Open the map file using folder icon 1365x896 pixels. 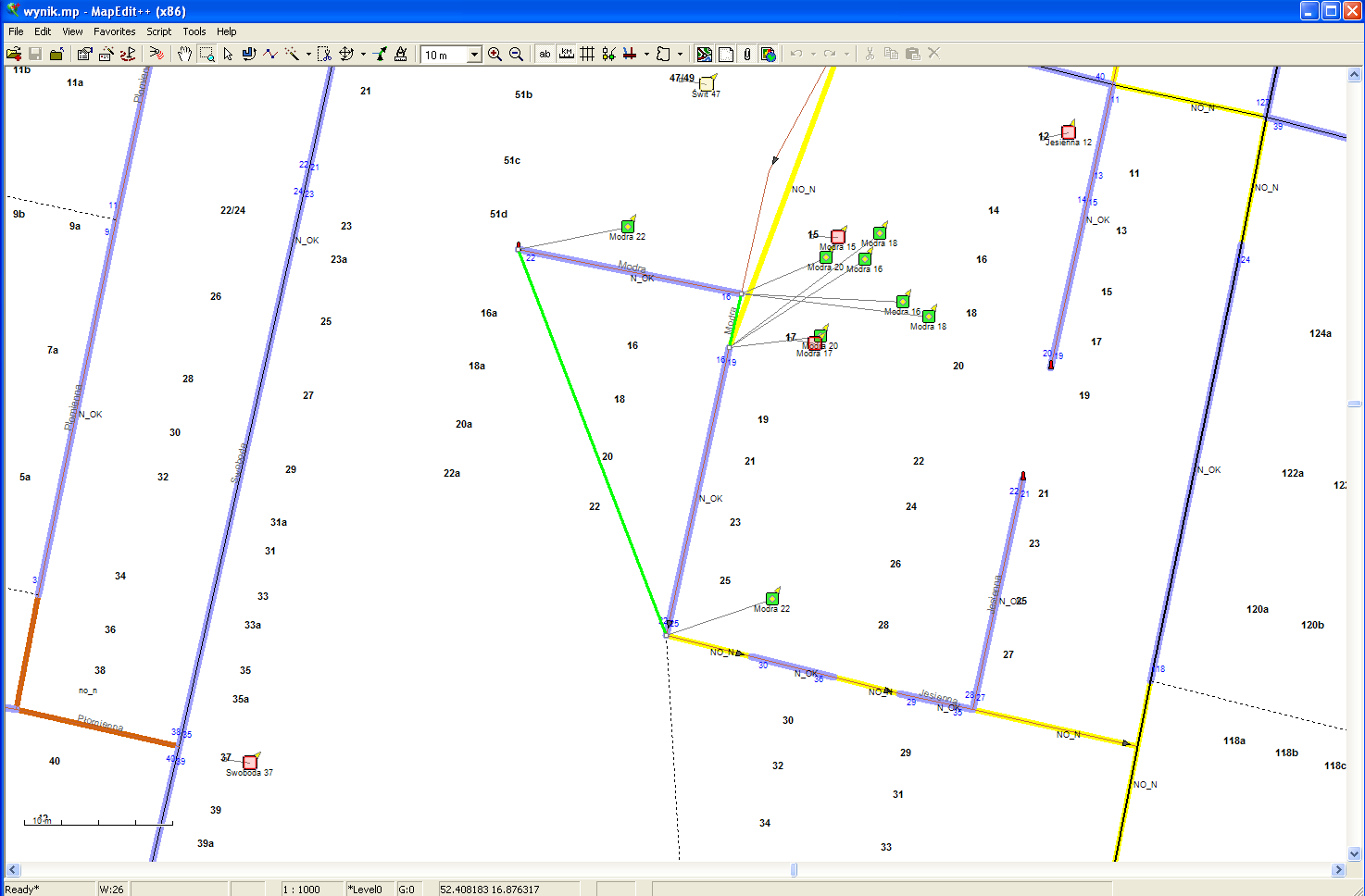coord(14,55)
